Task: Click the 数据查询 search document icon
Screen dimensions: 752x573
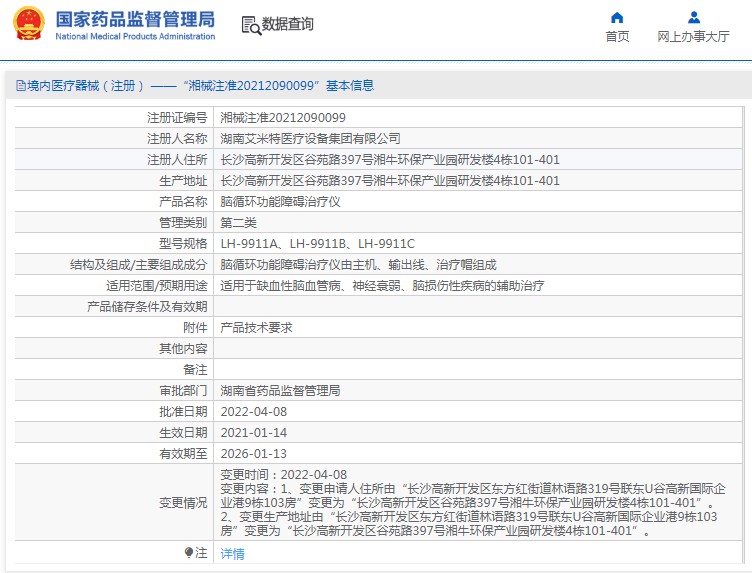Action: click(x=250, y=24)
